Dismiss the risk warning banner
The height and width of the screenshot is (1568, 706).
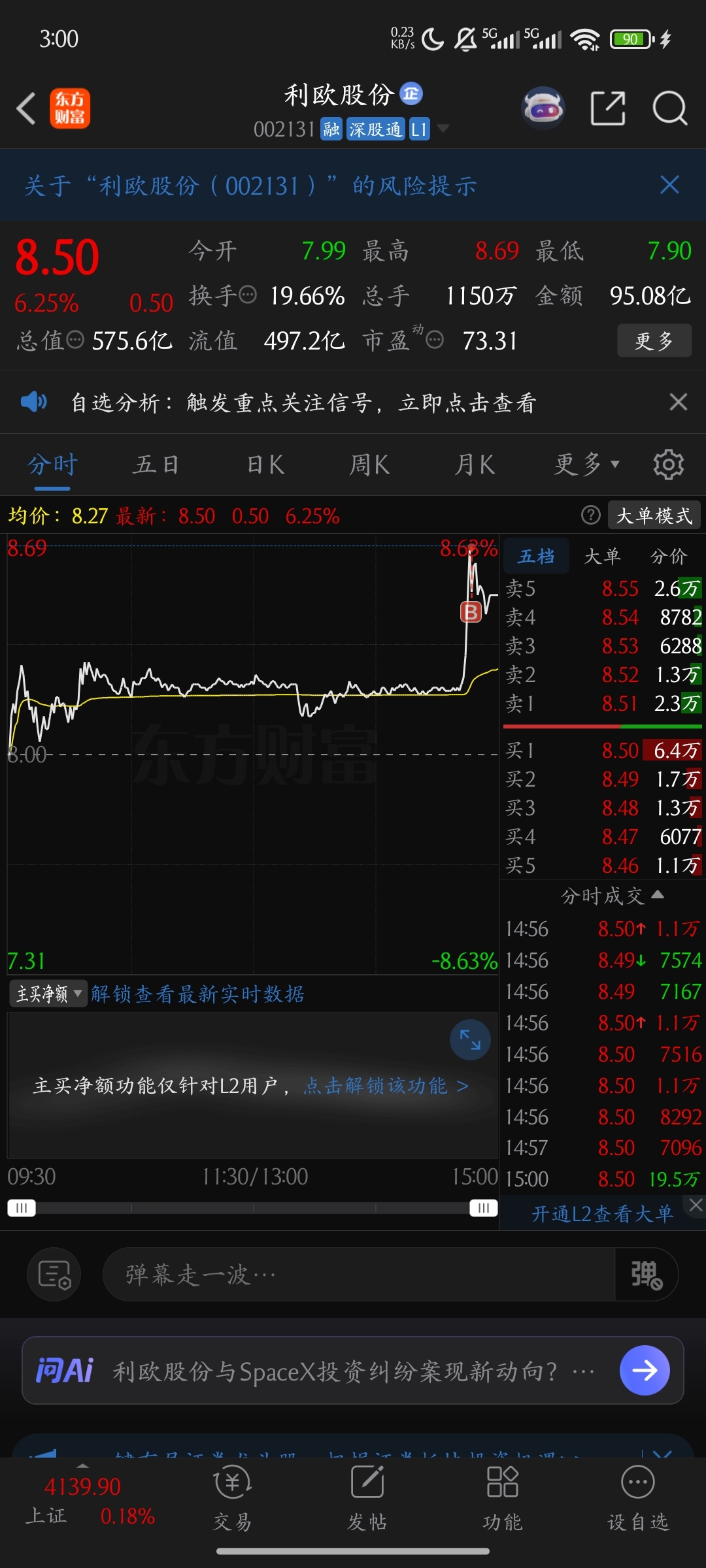670,185
